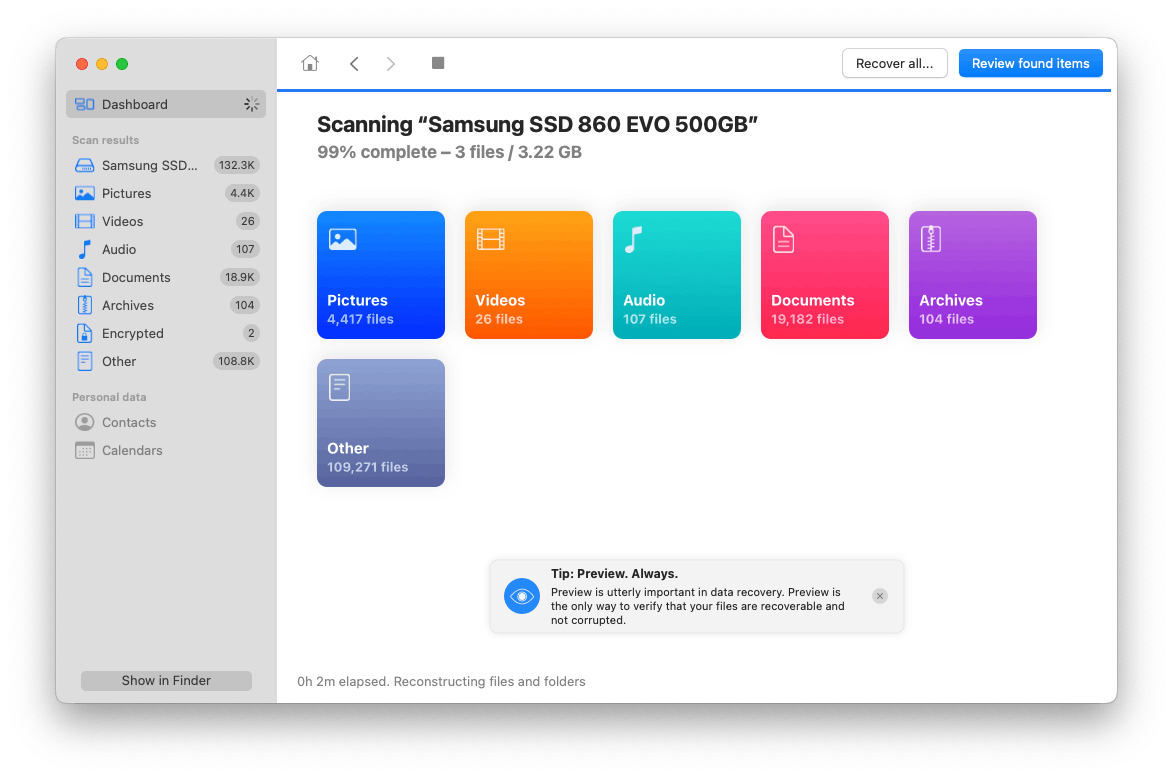Open the pink Documents 19,182 files tile
Screen dimensions: 1173x777
click(x=825, y=275)
